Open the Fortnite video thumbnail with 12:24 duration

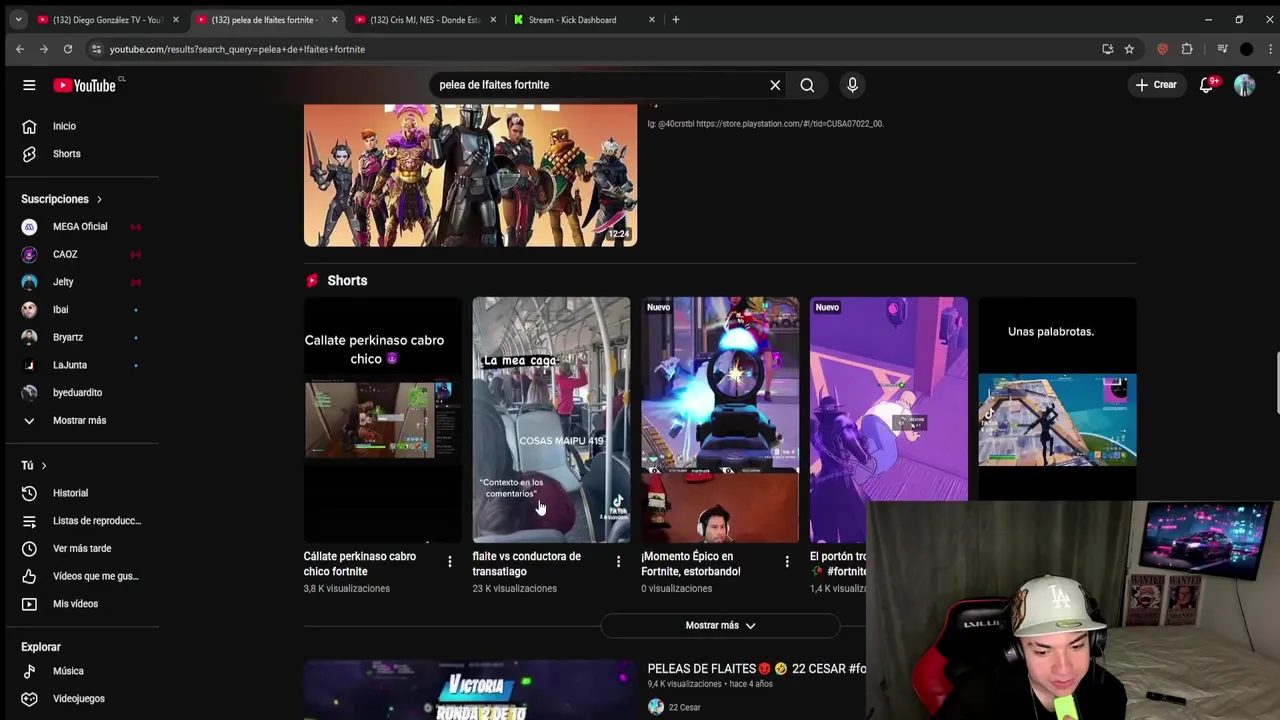(470, 175)
